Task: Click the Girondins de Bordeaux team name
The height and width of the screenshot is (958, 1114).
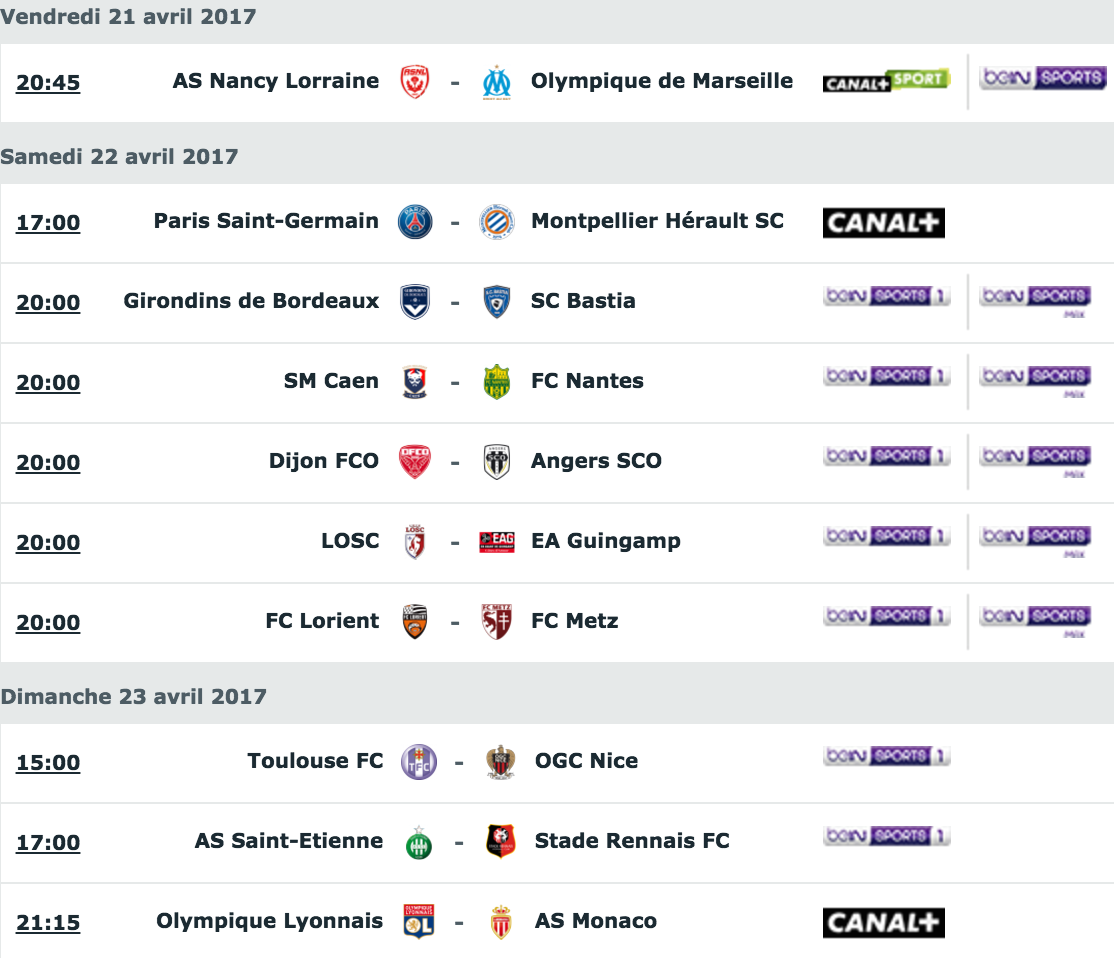Action: (x=252, y=301)
